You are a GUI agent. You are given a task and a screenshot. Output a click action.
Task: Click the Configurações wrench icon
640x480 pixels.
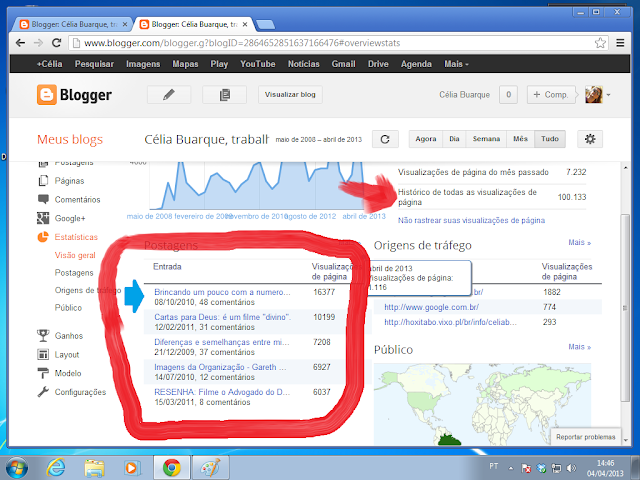pyautogui.click(x=43, y=392)
